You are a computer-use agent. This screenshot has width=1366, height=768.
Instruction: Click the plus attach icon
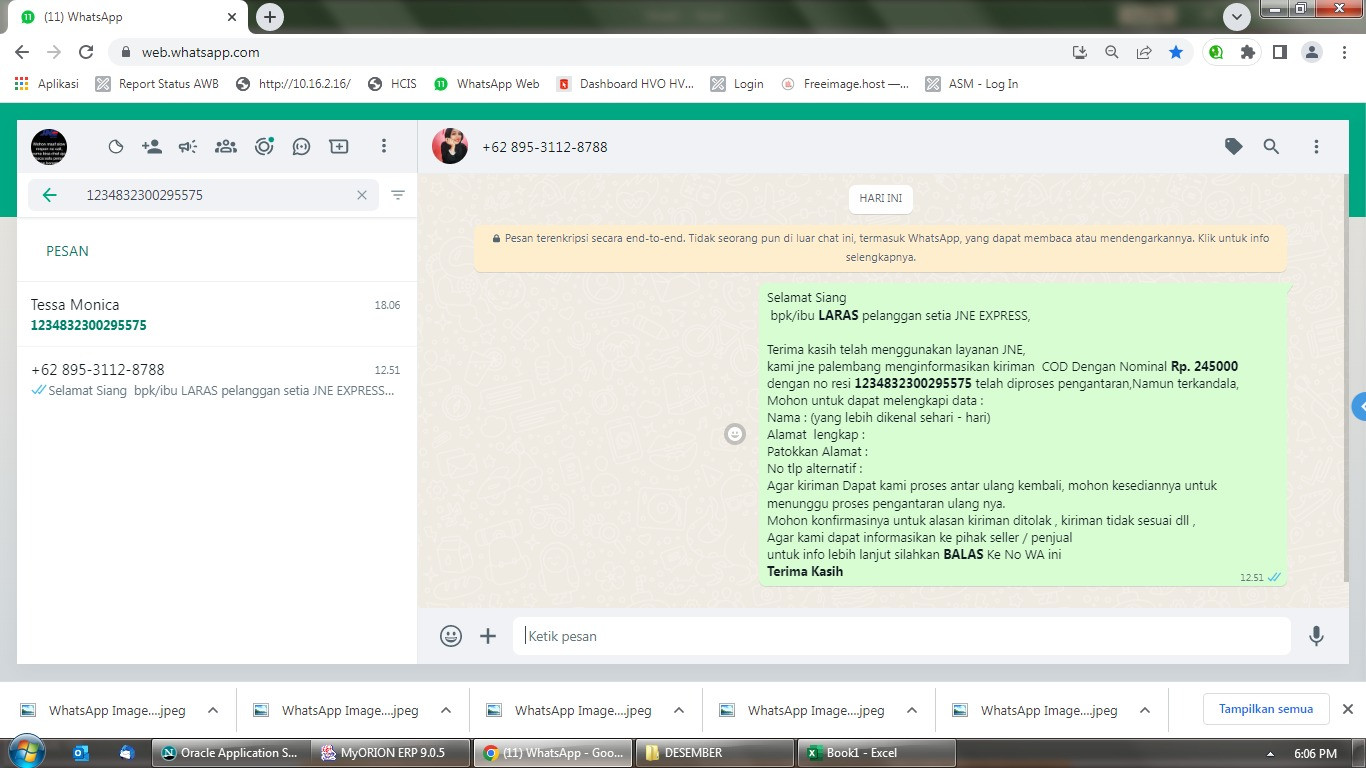tap(488, 636)
